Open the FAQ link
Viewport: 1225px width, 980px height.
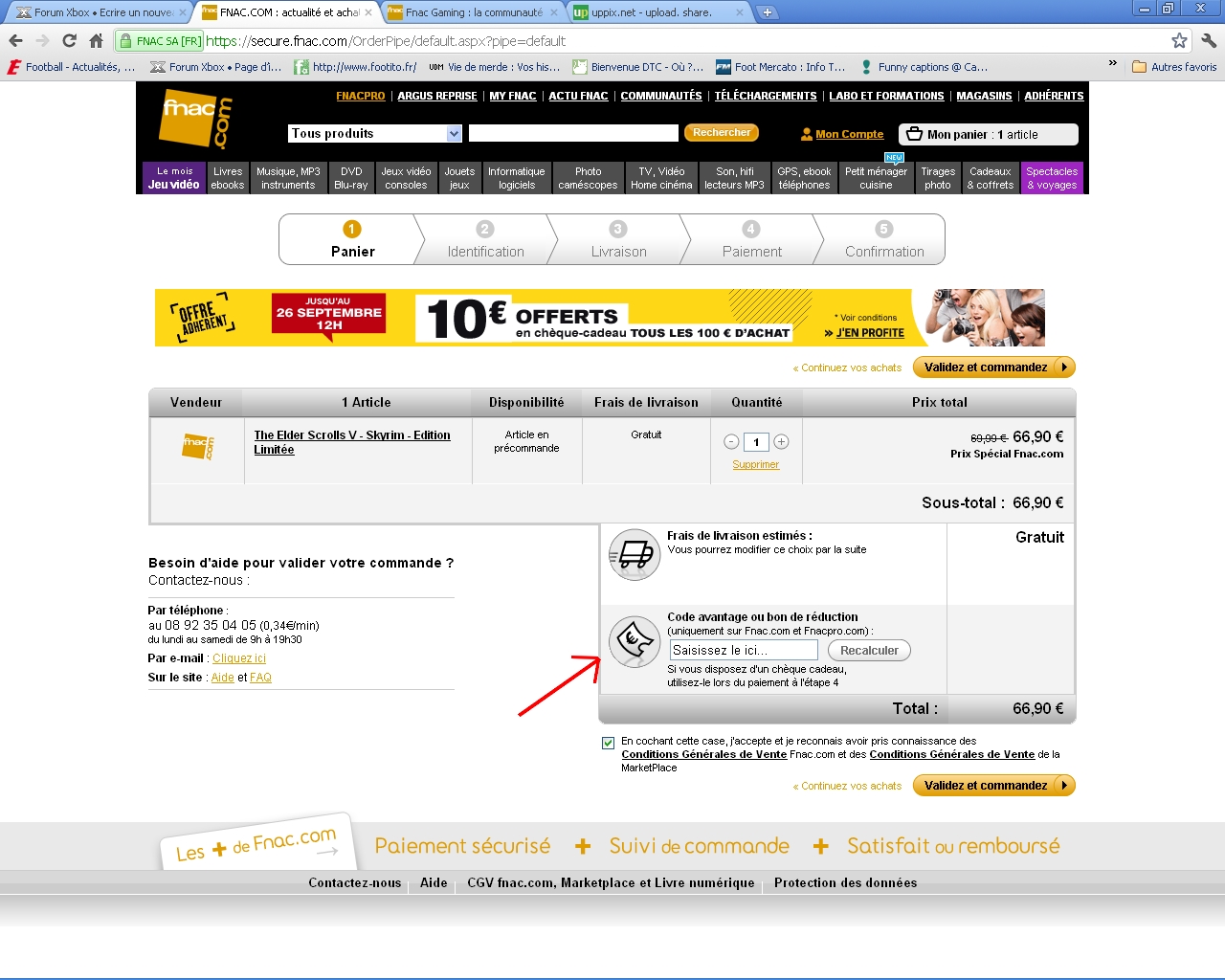(x=260, y=678)
